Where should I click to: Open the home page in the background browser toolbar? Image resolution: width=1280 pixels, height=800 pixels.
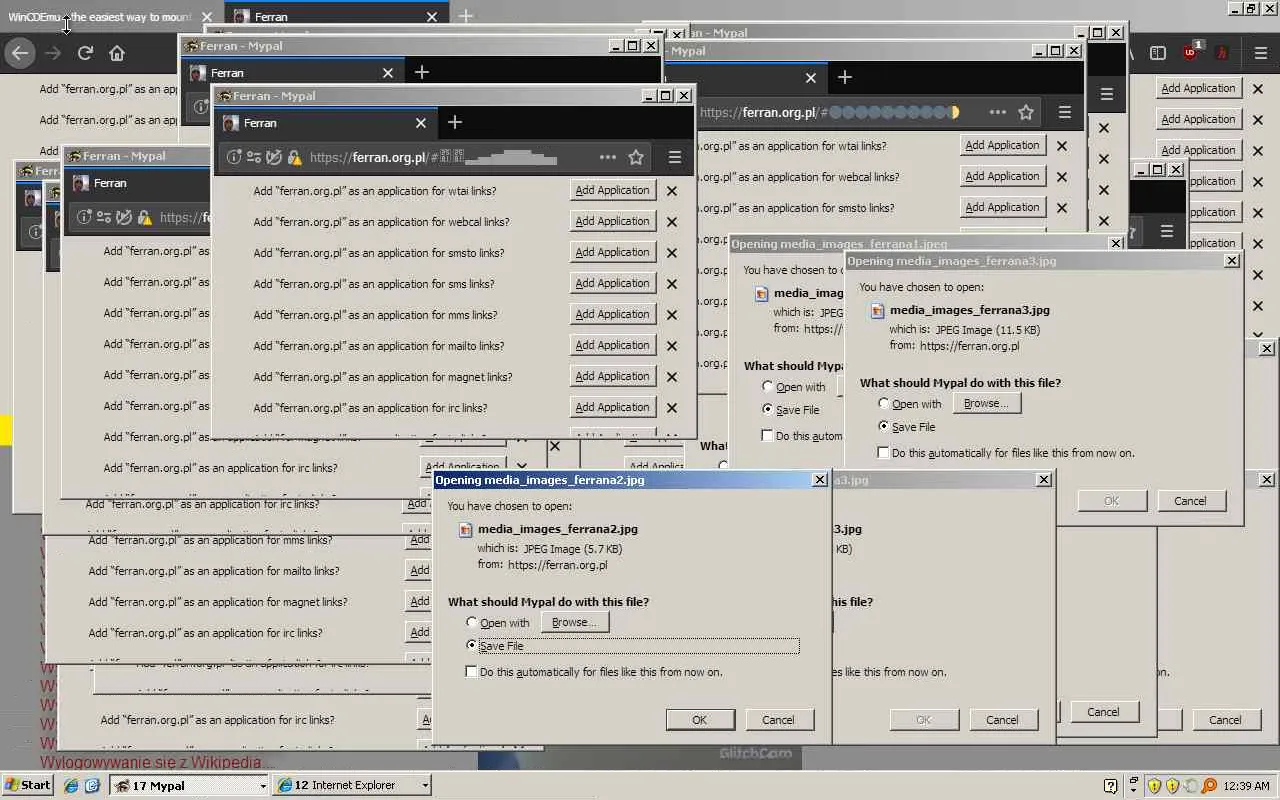(117, 53)
